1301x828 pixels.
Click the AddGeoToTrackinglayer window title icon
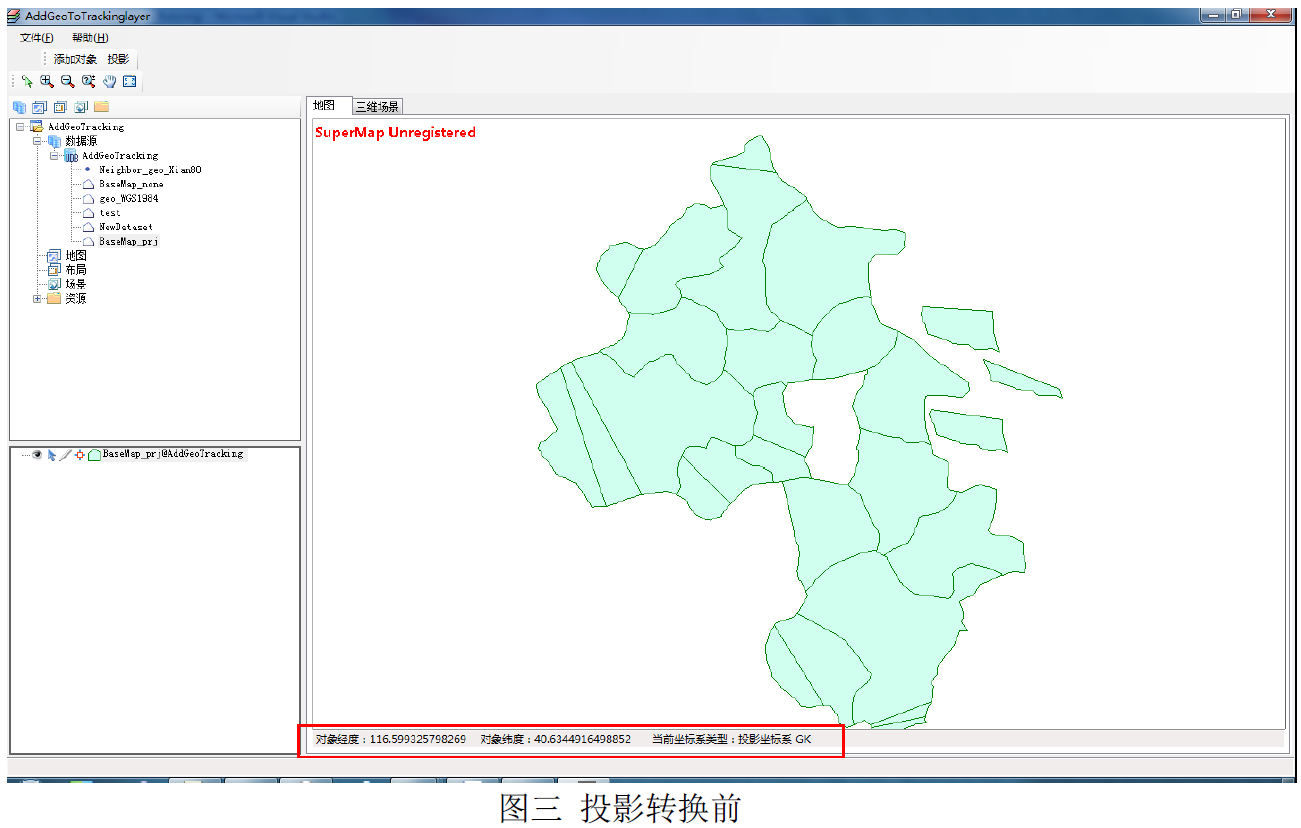(13, 16)
